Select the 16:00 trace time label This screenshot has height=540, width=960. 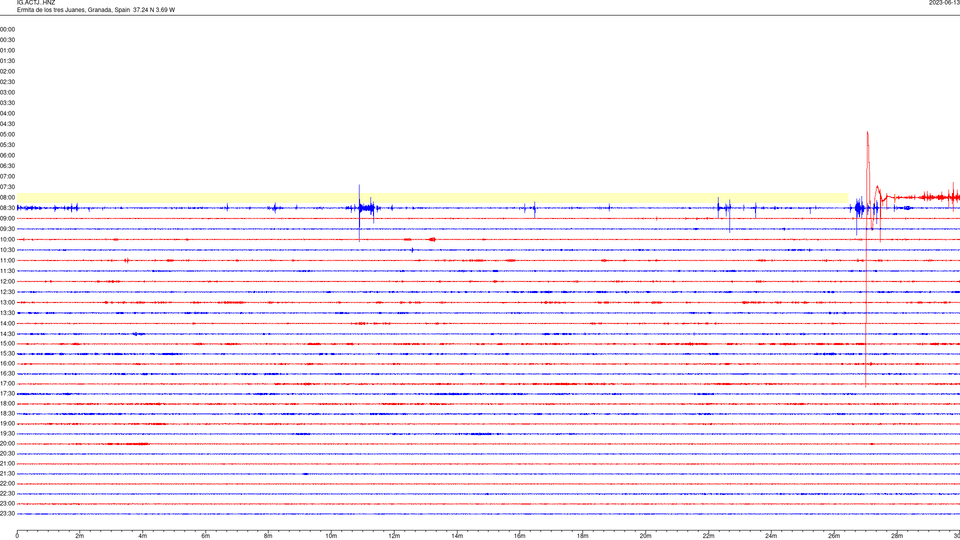tap(7, 363)
